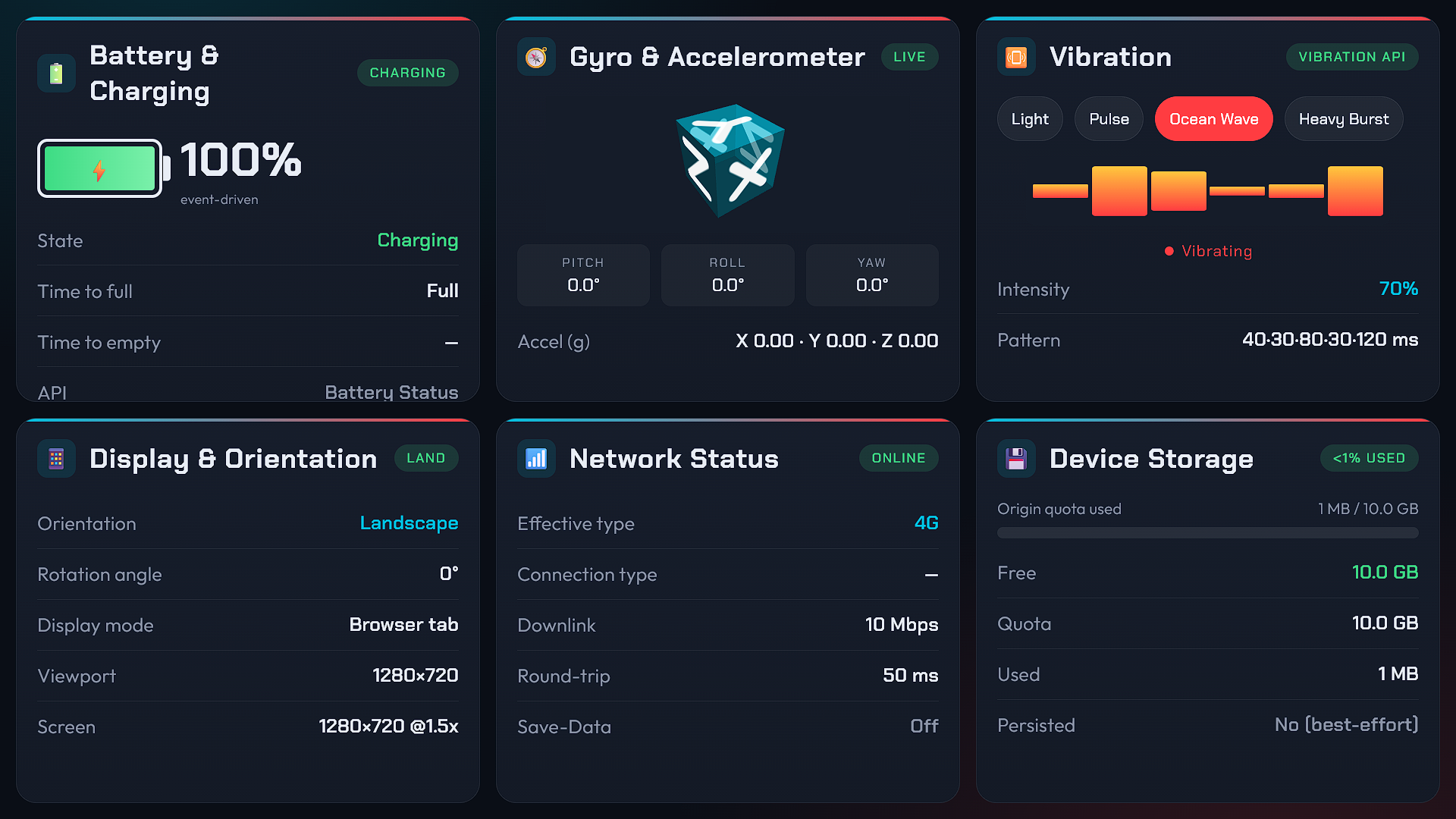
Task: Click the ONLINE network status badge
Action: 899,458
